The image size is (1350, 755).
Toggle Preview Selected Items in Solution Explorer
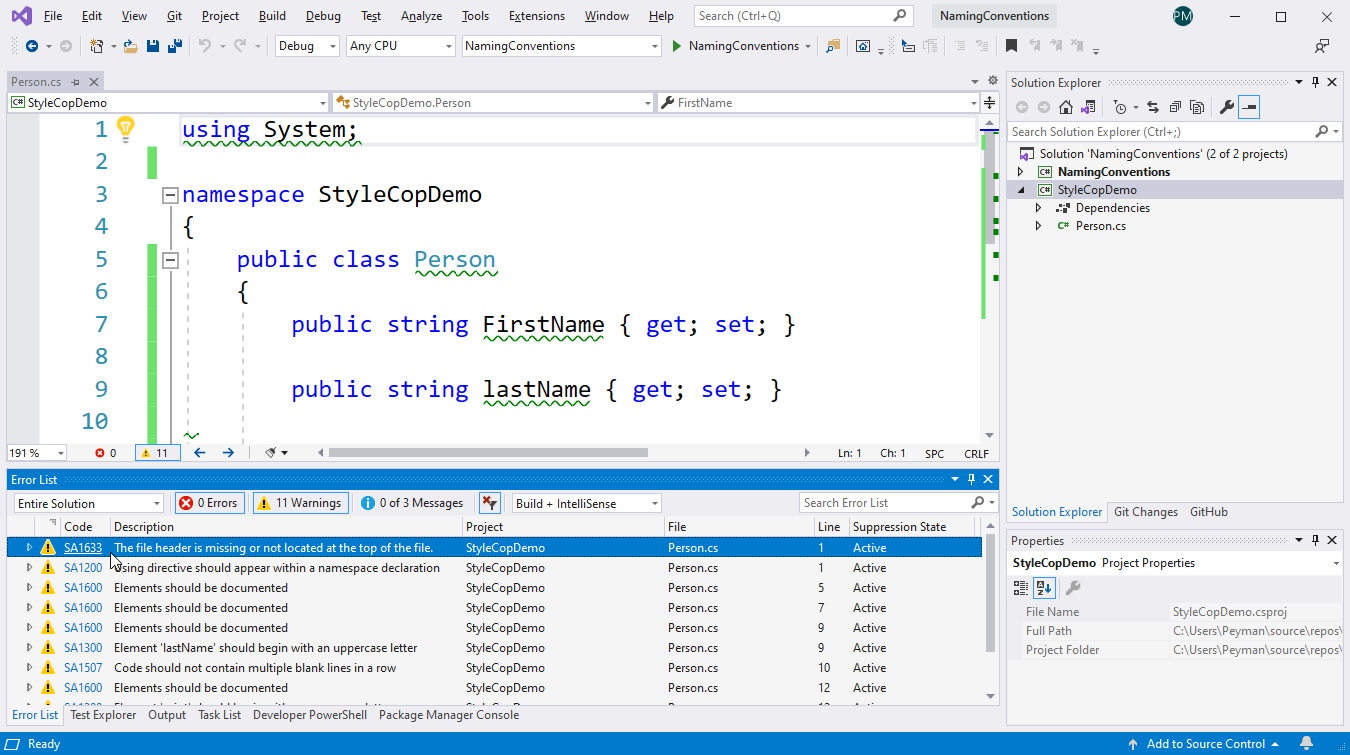(x=1248, y=107)
